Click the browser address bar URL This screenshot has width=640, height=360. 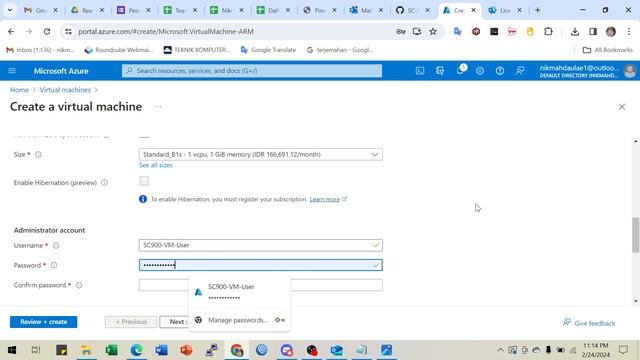(x=166, y=31)
